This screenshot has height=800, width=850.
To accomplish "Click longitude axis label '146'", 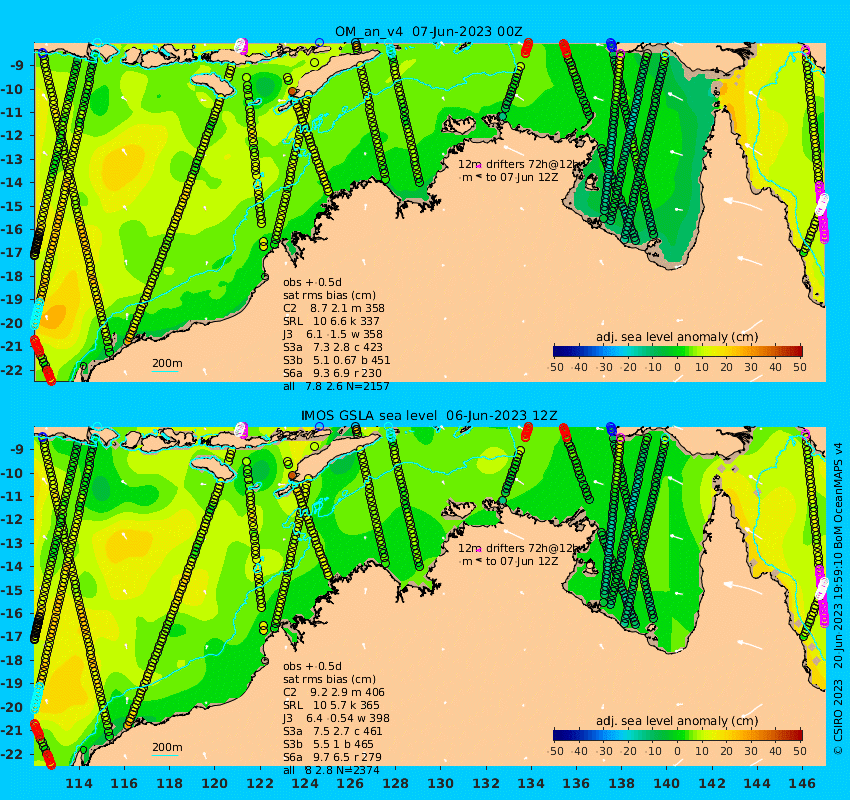I will tap(802, 783).
